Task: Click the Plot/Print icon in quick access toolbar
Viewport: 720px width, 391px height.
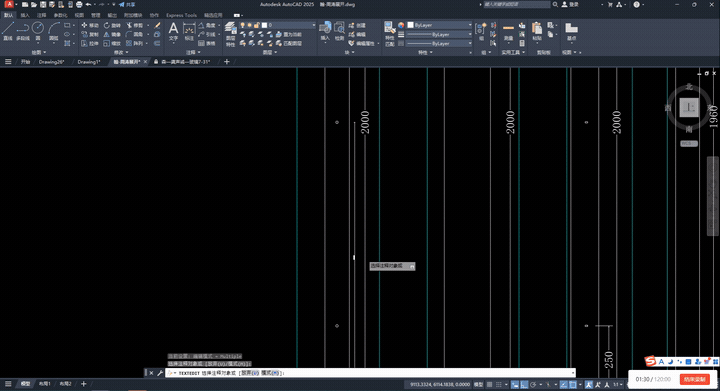Action: coord(79,5)
